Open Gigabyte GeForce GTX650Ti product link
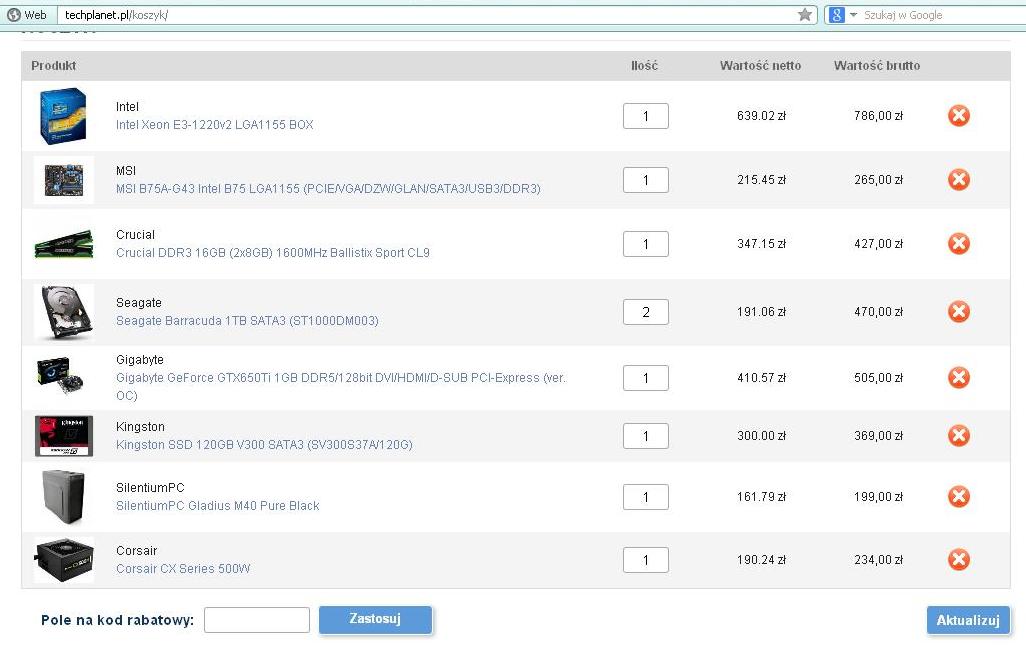 click(x=341, y=386)
